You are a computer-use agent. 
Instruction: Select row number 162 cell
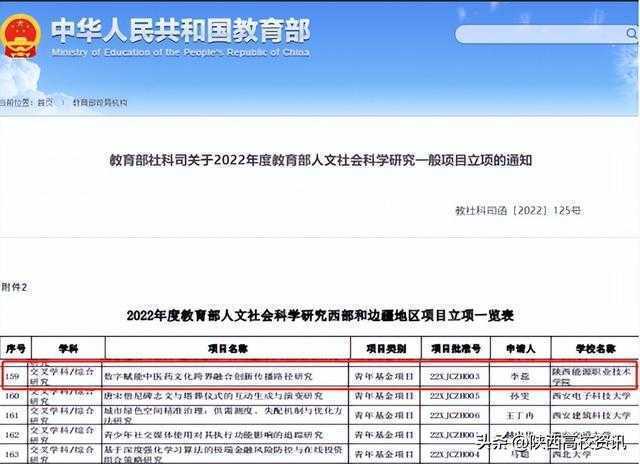12,435
